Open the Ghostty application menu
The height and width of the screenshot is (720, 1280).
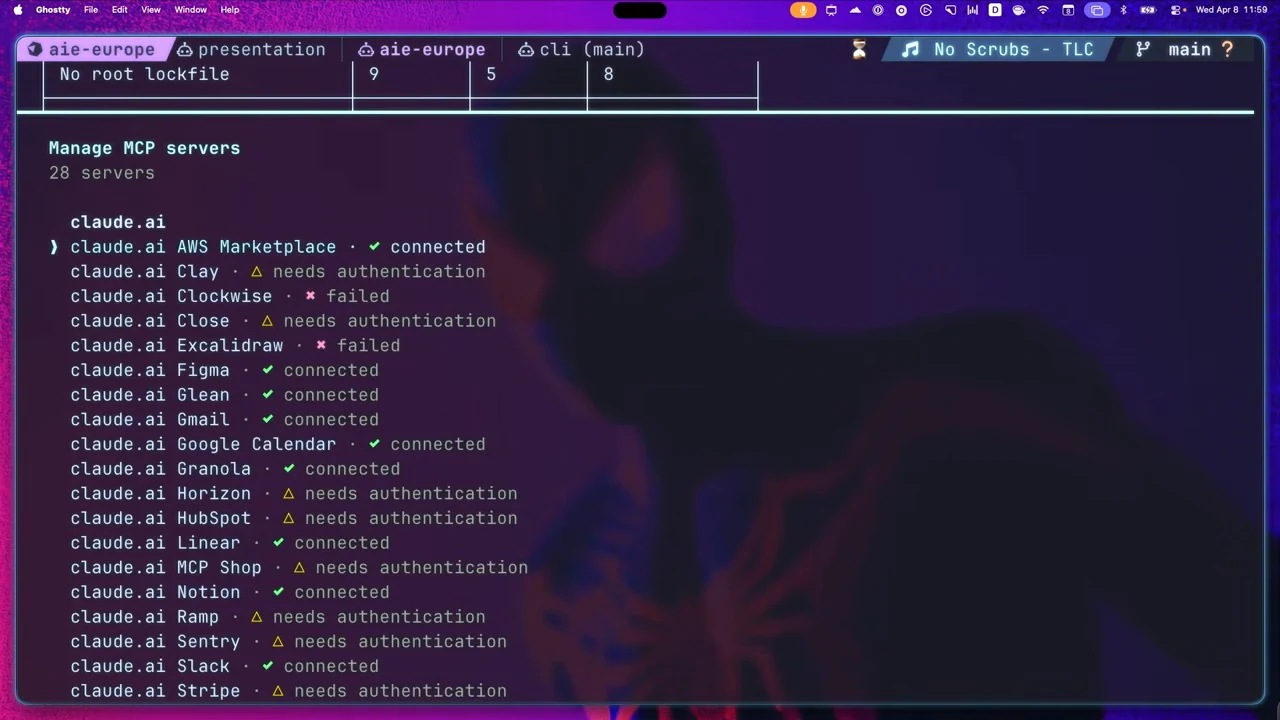pos(53,10)
